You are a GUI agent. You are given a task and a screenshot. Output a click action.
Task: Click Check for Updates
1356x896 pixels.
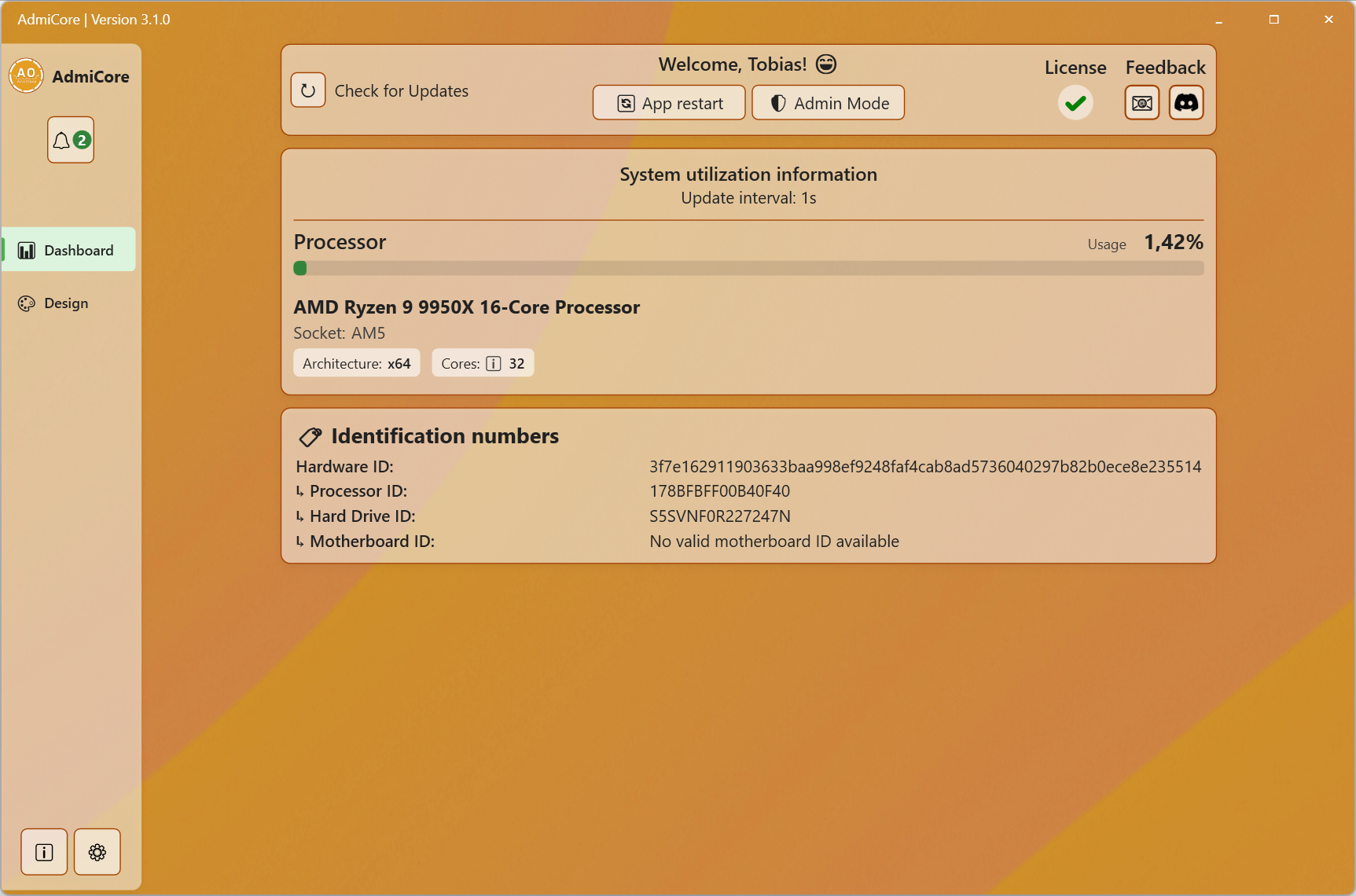tap(402, 90)
